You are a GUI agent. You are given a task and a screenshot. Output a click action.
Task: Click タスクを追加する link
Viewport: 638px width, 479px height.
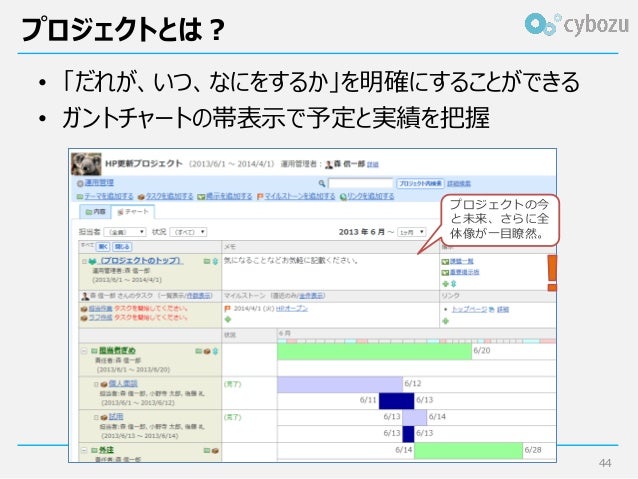[x=169, y=196]
